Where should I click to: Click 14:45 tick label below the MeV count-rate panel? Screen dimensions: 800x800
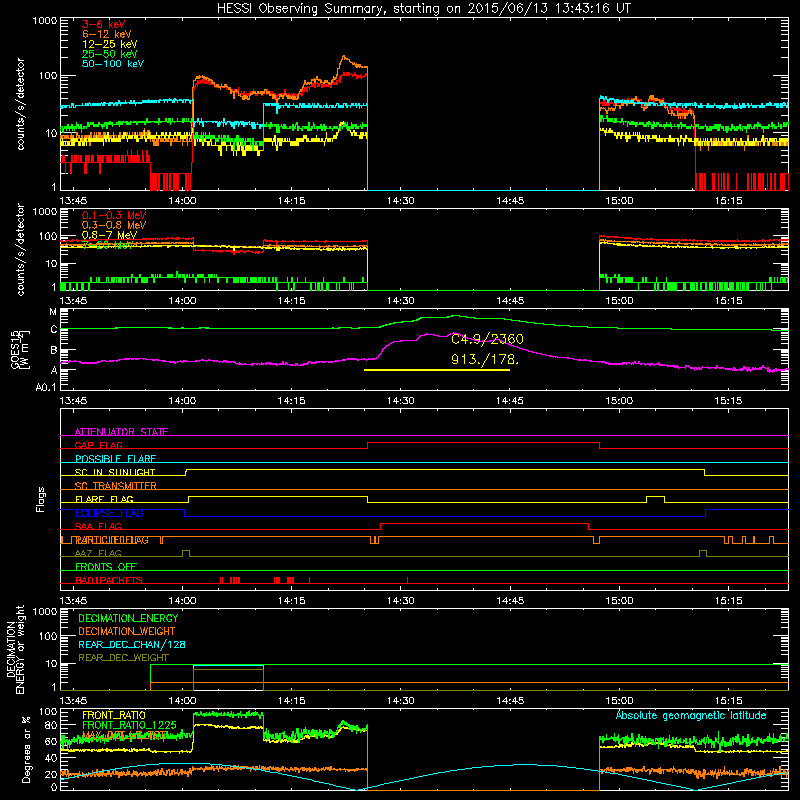pyautogui.click(x=510, y=301)
